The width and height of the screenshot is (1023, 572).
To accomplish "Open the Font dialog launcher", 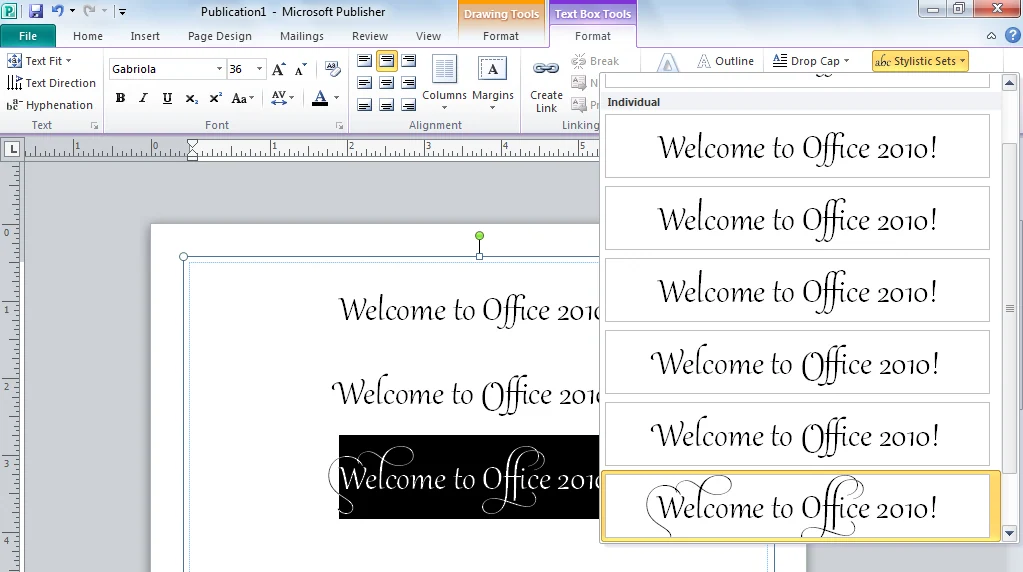I will click(339, 125).
